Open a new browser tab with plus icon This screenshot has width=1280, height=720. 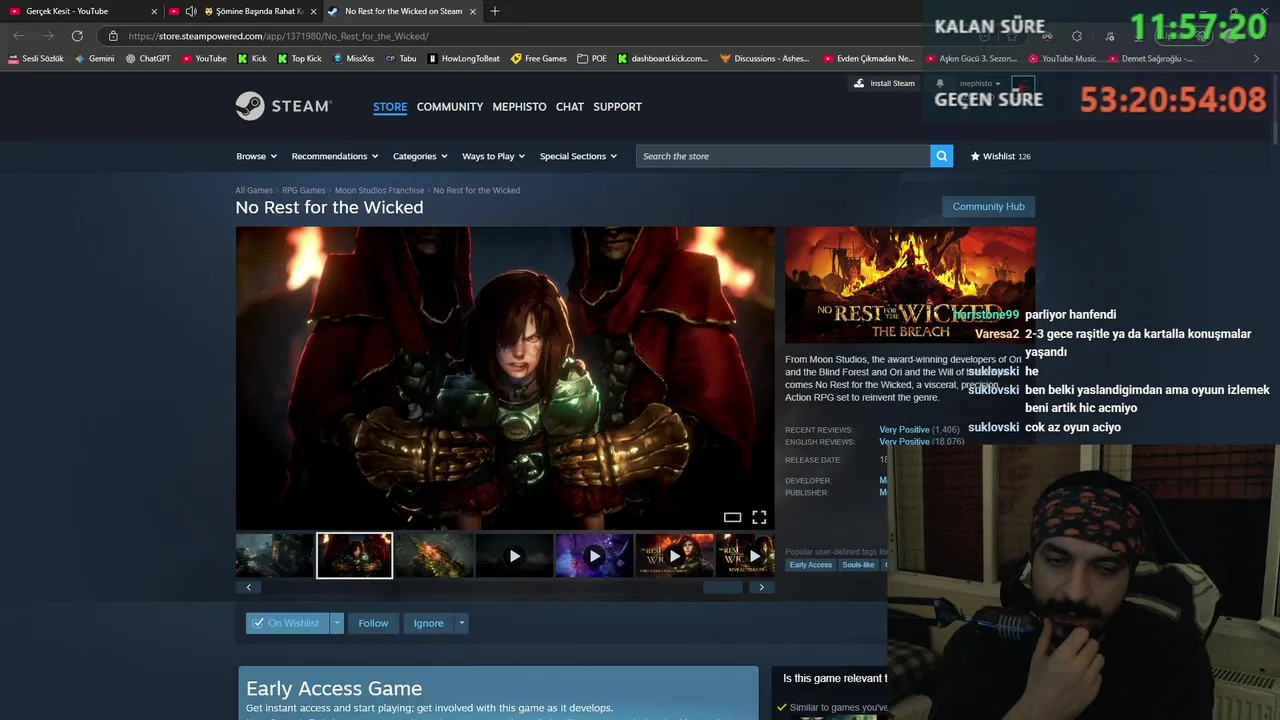pyautogui.click(x=494, y=11)
